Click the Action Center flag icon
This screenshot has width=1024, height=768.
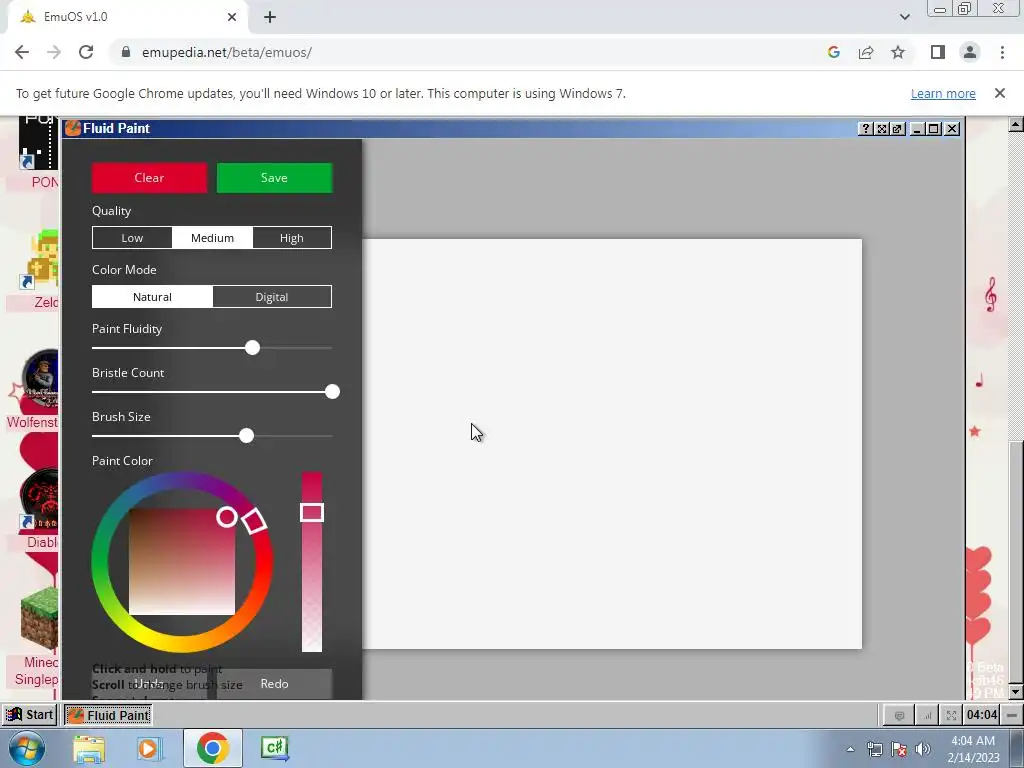tap(899, 749)
